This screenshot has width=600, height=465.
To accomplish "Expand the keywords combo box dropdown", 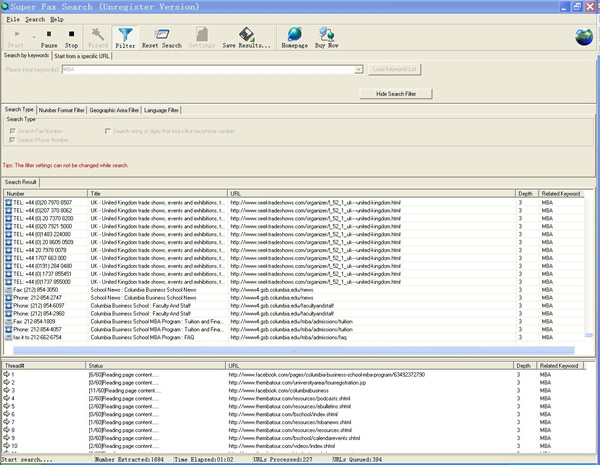I will 359,70.
